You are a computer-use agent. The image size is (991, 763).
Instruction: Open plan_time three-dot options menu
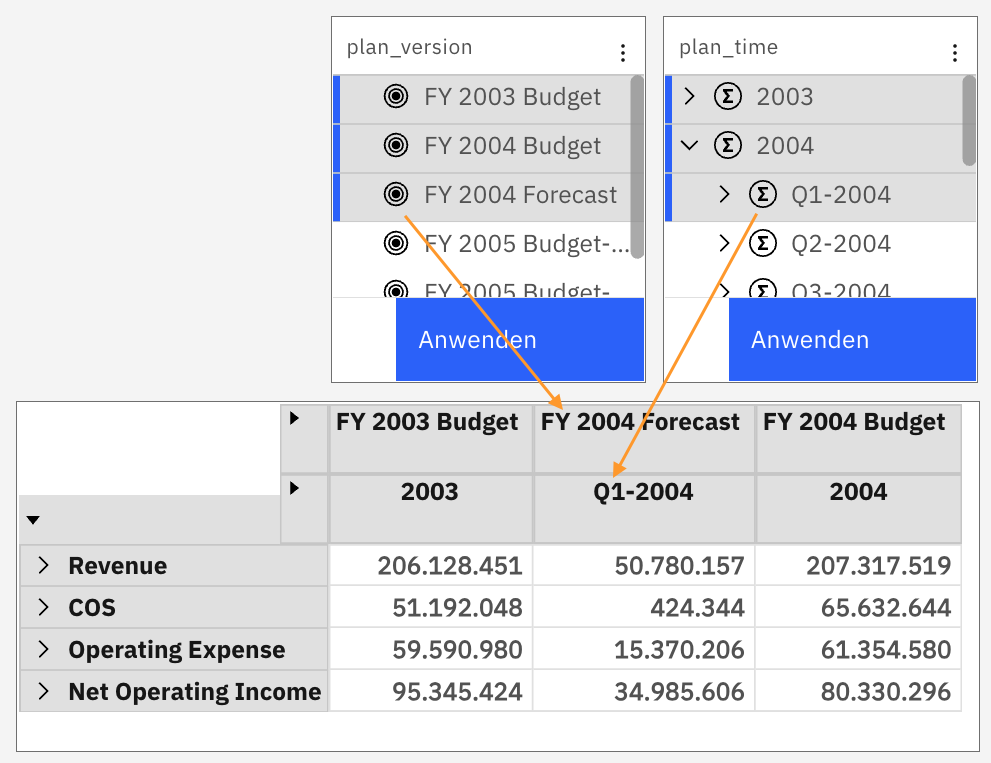point(955,53)
